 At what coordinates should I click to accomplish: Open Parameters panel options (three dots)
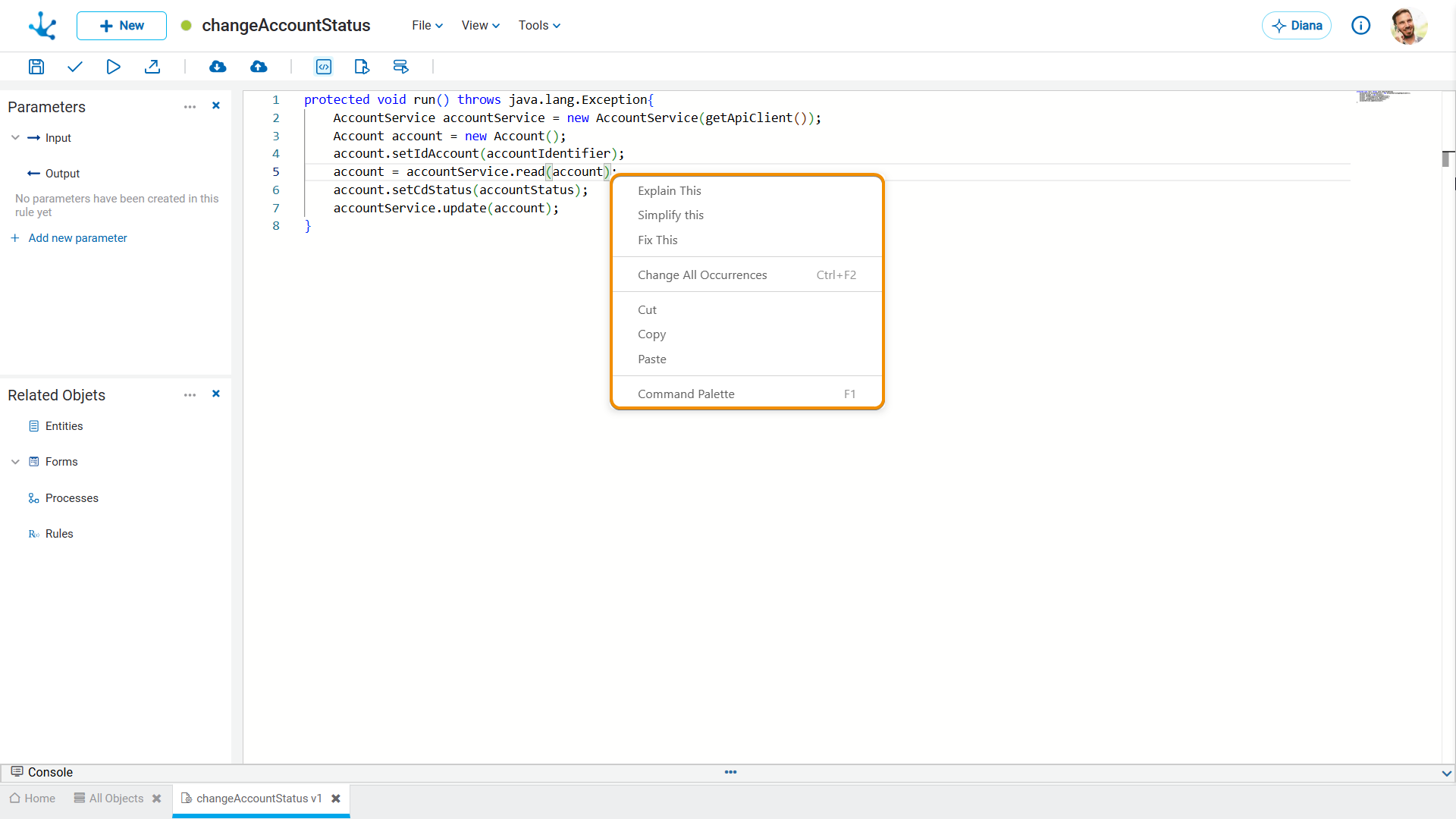pos(190,107)
